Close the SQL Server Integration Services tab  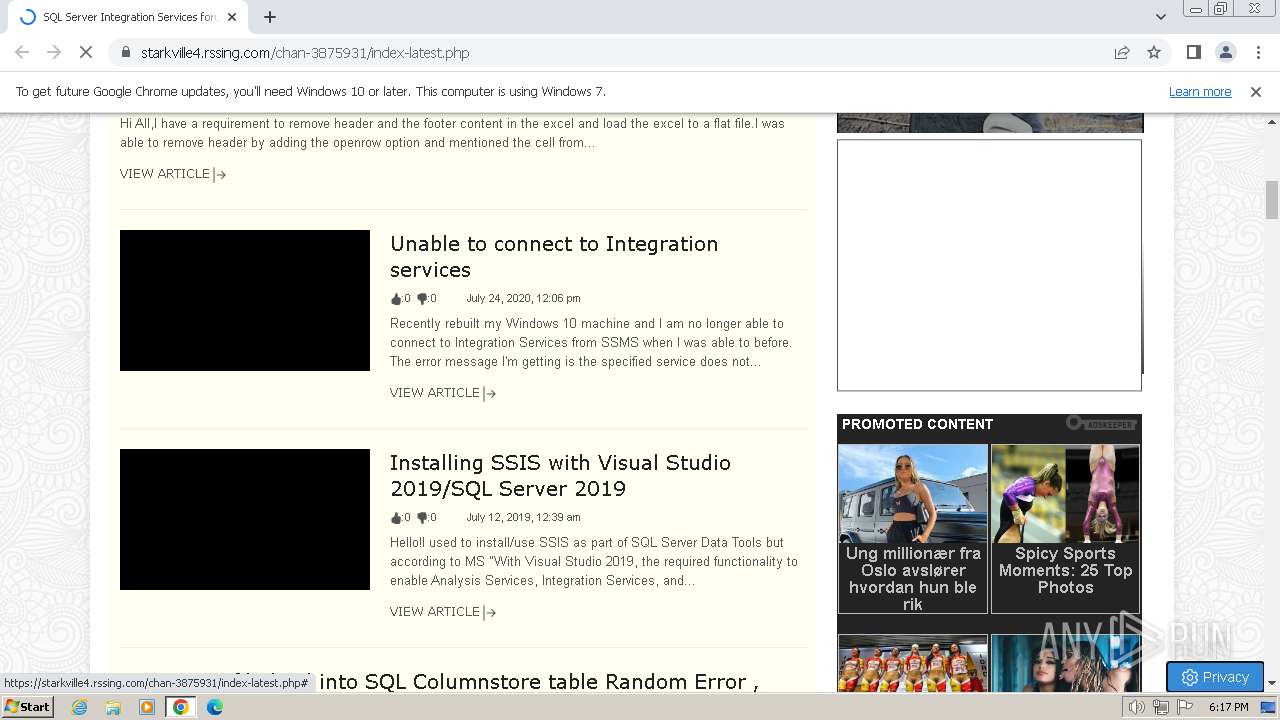232,17
